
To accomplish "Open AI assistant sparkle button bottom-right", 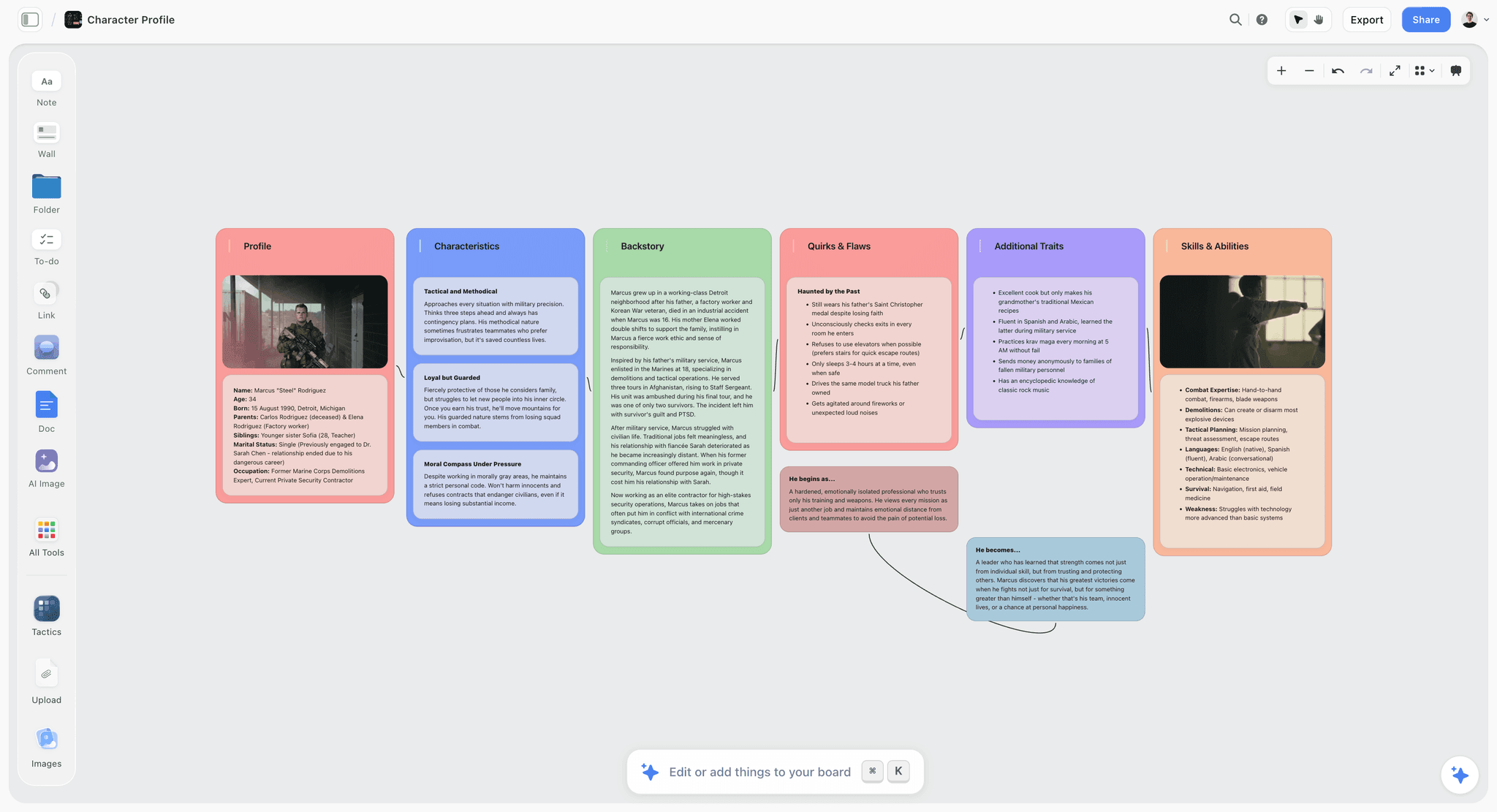I will pos(1460,775).
